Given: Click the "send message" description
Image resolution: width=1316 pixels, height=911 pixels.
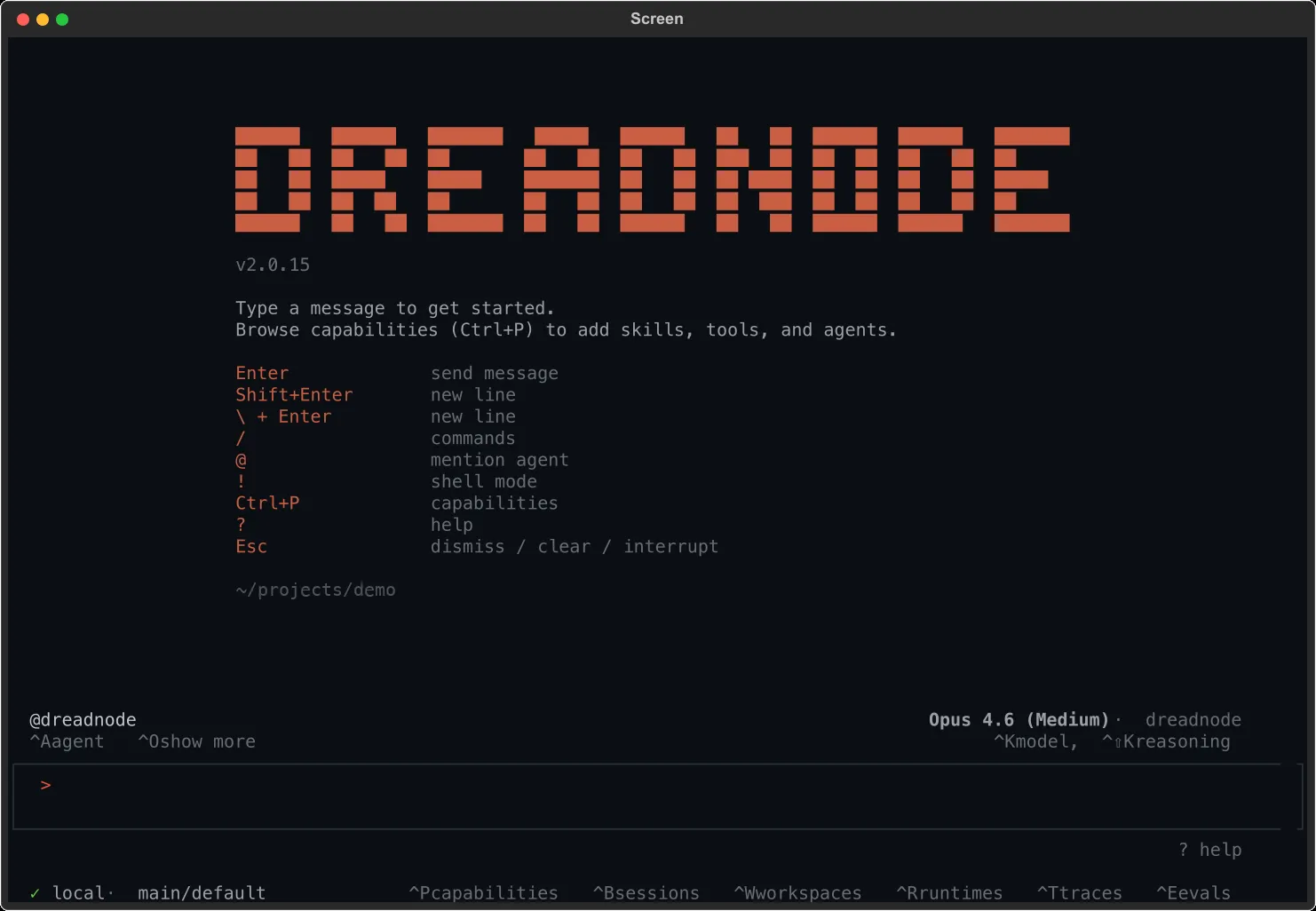Looking at the screenshot, I should tap(495, 374).
